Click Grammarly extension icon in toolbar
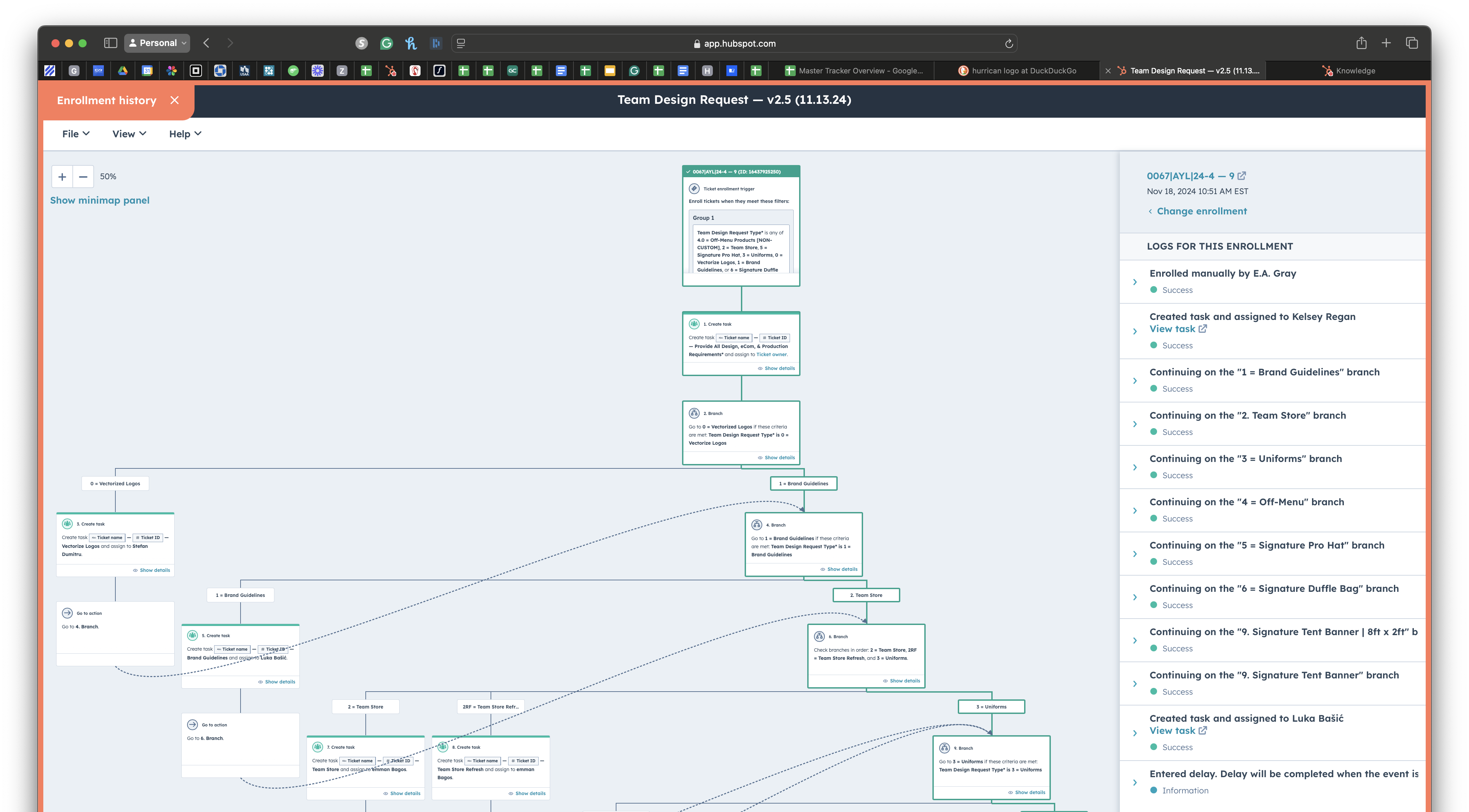Viewport: 1469px width, 812px height. tap(387, 43)
